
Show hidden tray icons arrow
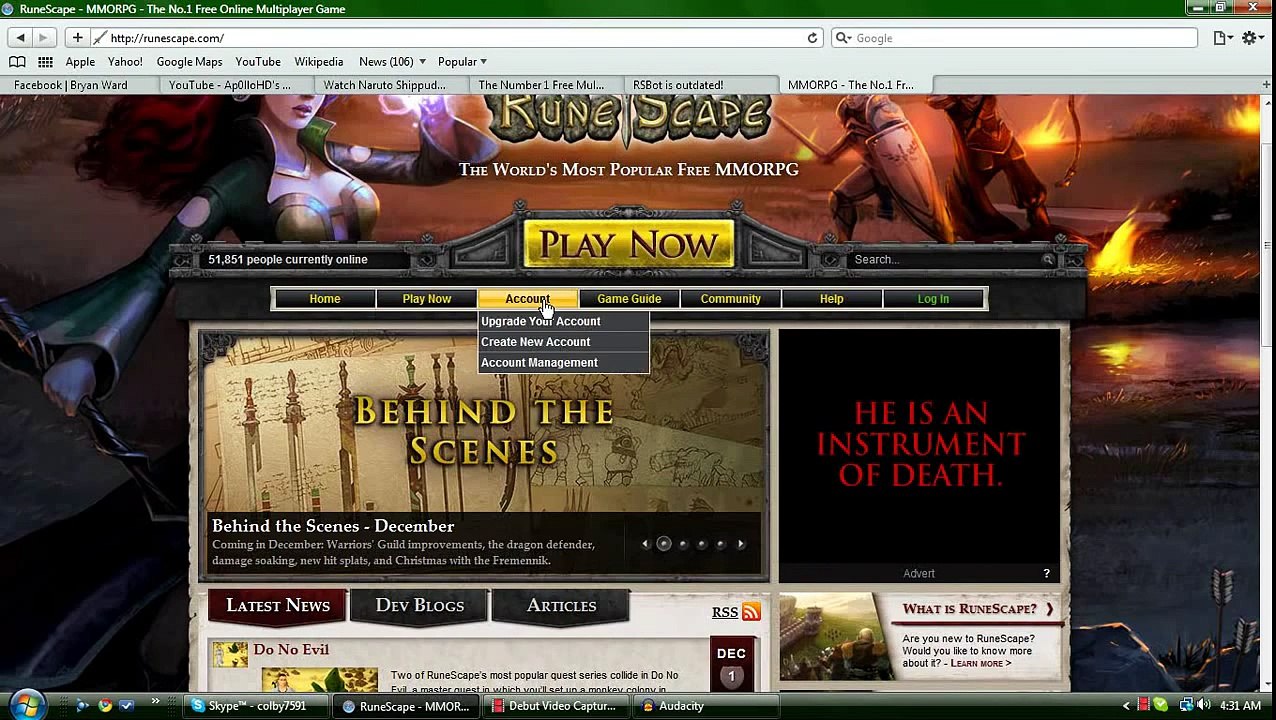coord(1126,706)
